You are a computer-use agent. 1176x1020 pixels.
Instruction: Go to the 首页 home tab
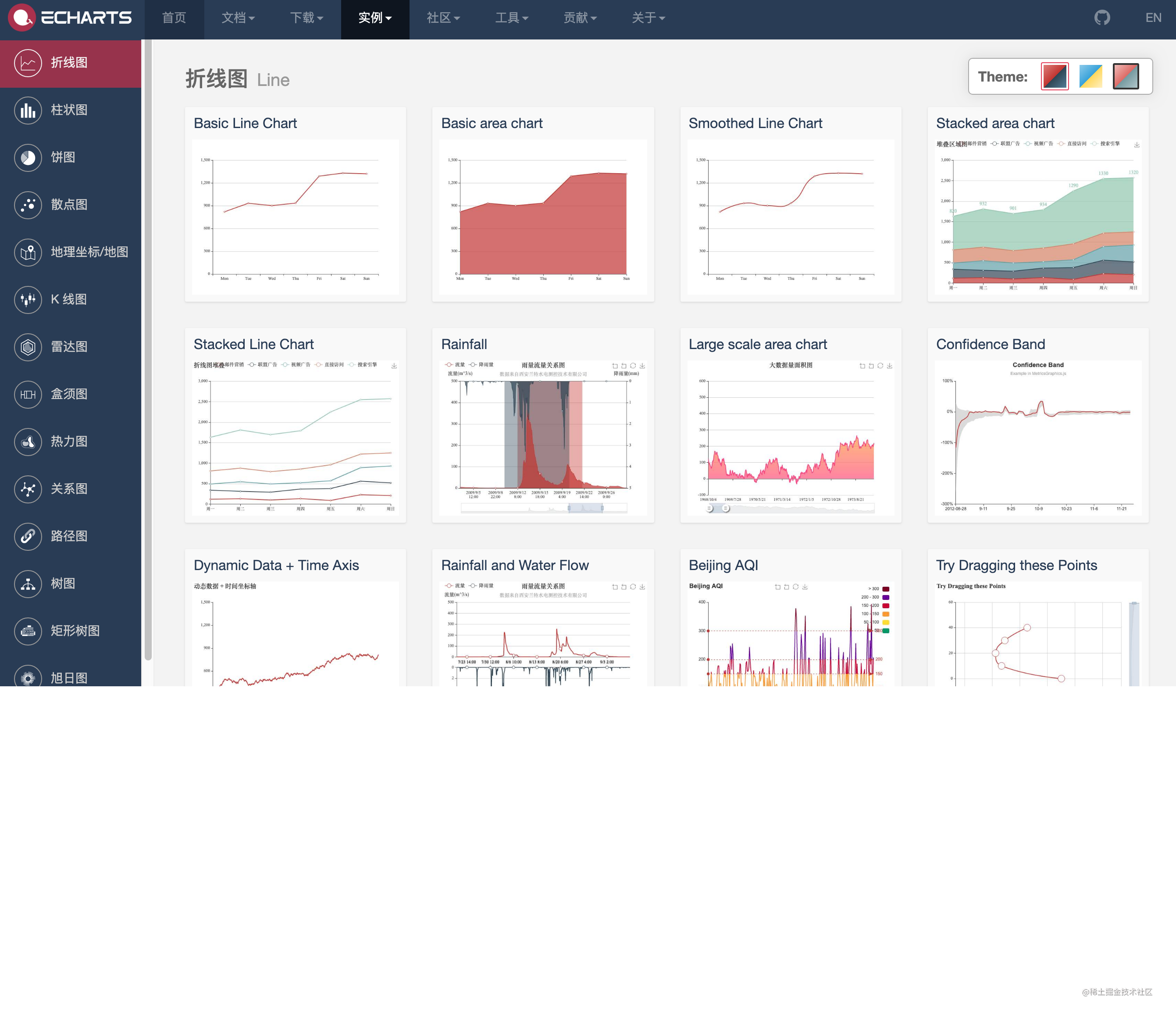(x=174, y=18)
